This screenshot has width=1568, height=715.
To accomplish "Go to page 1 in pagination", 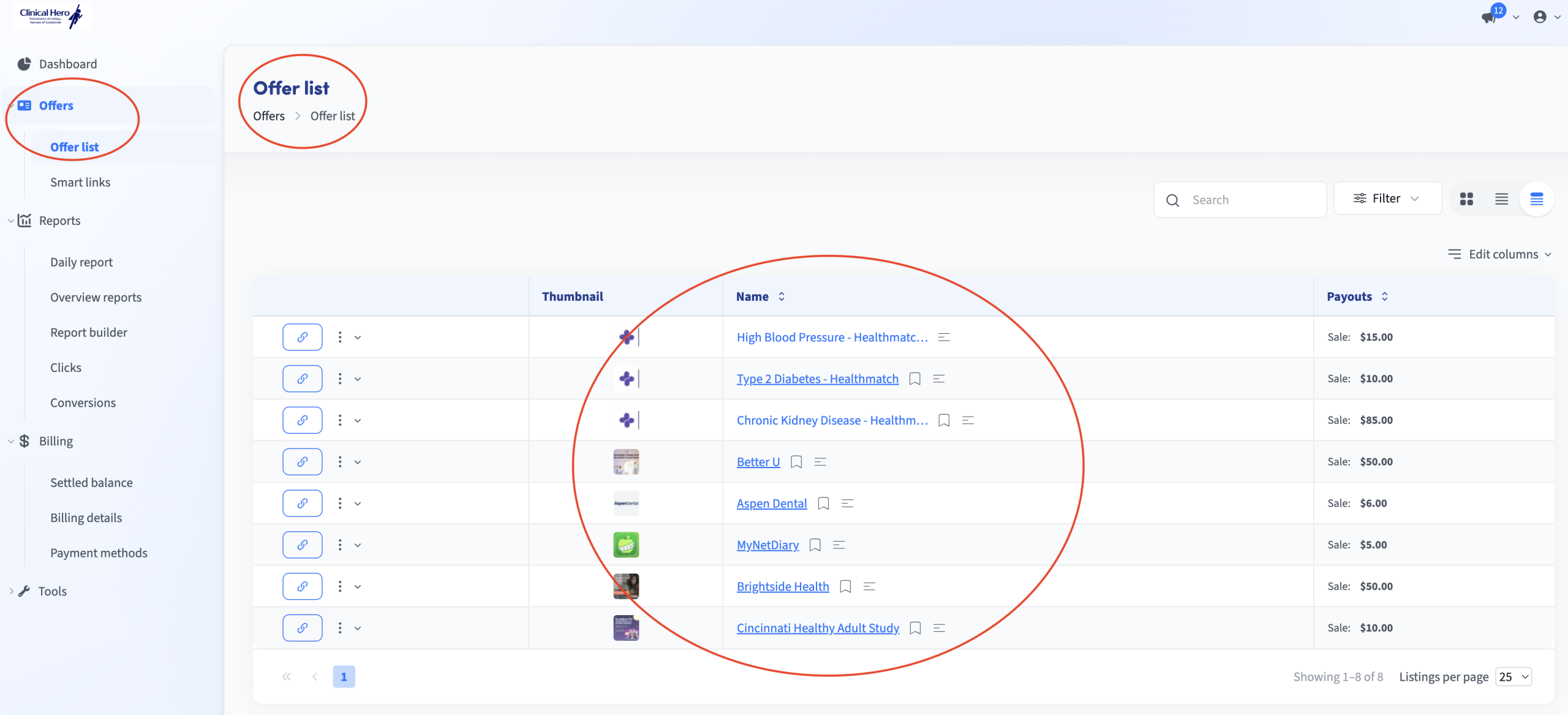I will [344, 677].
